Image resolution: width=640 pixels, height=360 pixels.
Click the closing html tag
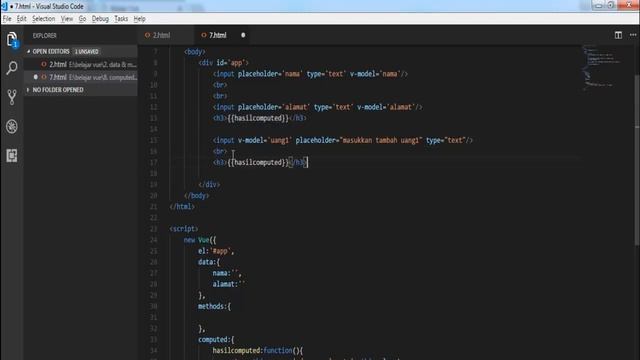tap(182, 207)
